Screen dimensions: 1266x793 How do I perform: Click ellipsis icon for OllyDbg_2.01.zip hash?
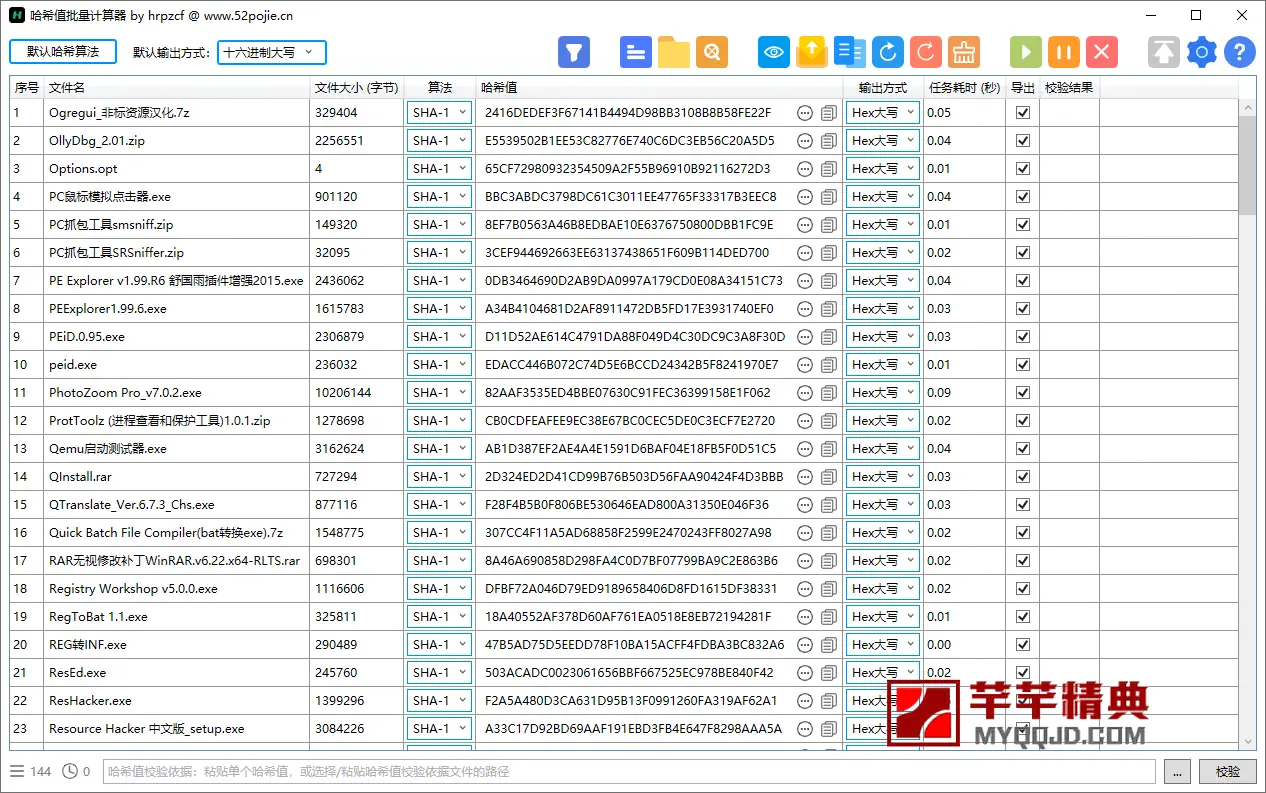point(805,141)
